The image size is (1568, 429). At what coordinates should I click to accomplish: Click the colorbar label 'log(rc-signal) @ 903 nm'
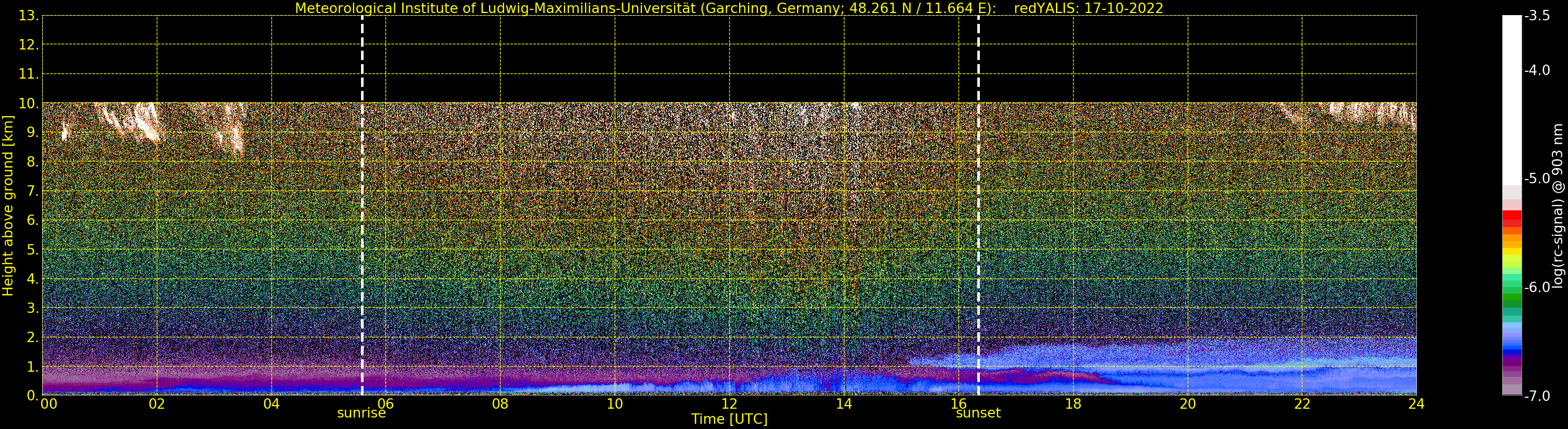point(1558,206)
